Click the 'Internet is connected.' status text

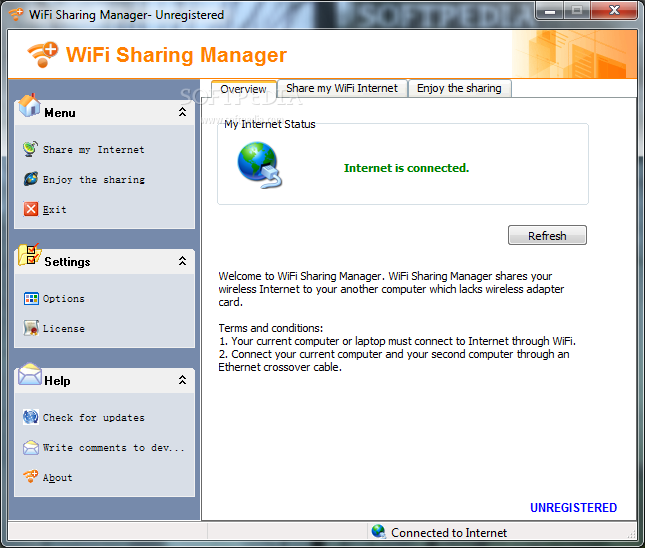point(406,168)
